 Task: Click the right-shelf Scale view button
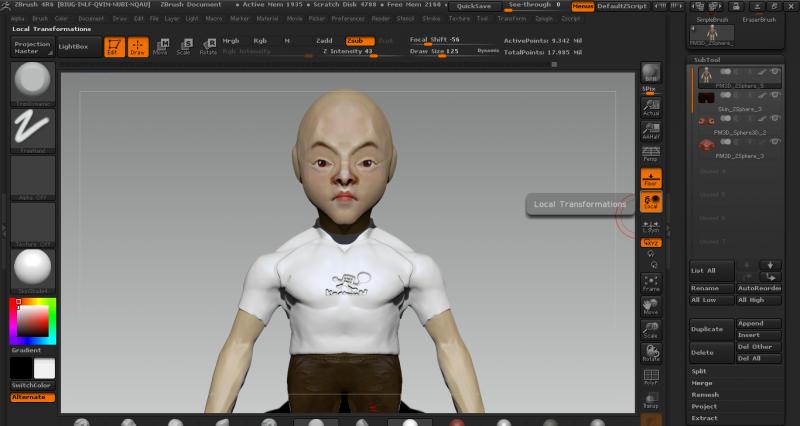tap(651, 330)
